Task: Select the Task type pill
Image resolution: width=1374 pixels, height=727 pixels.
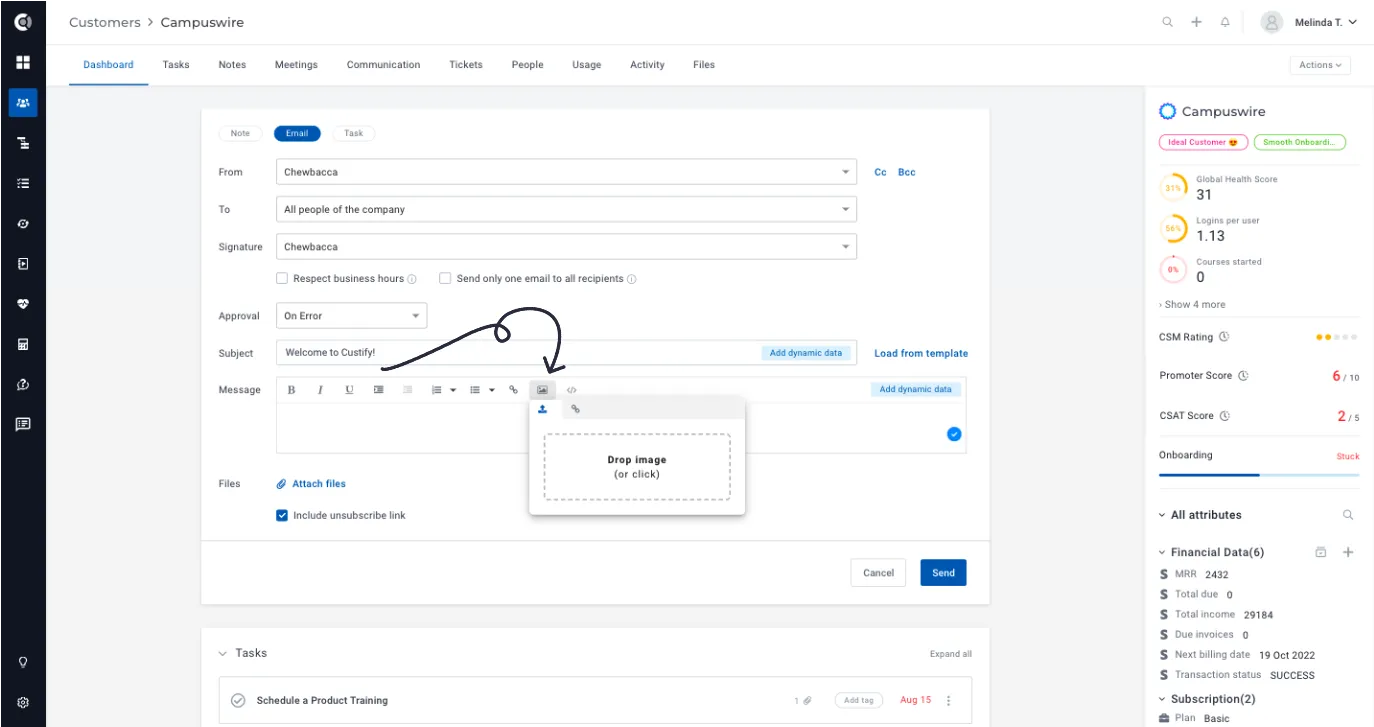Action: point(354,134)
